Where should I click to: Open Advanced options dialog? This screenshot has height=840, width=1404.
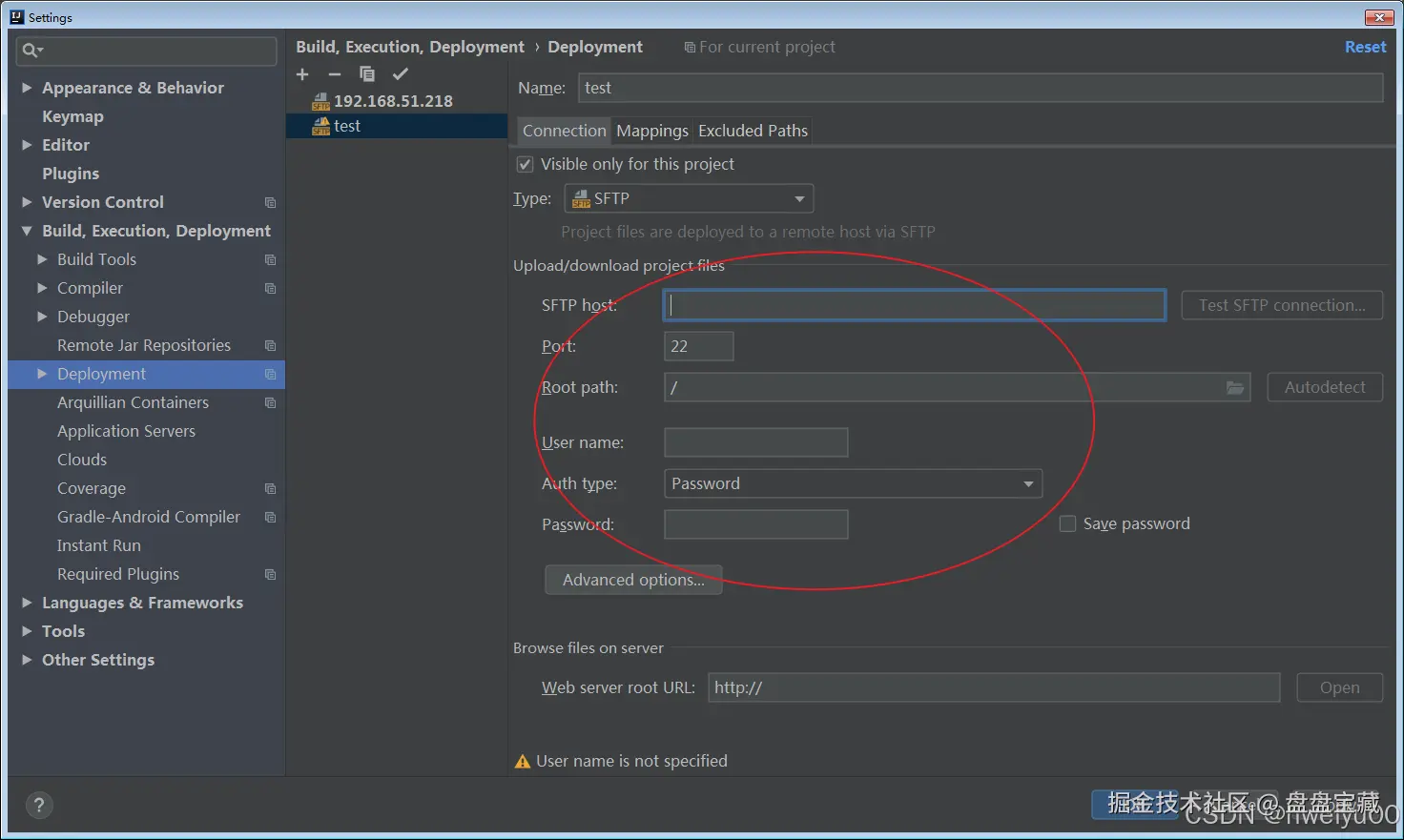(633, 580)
